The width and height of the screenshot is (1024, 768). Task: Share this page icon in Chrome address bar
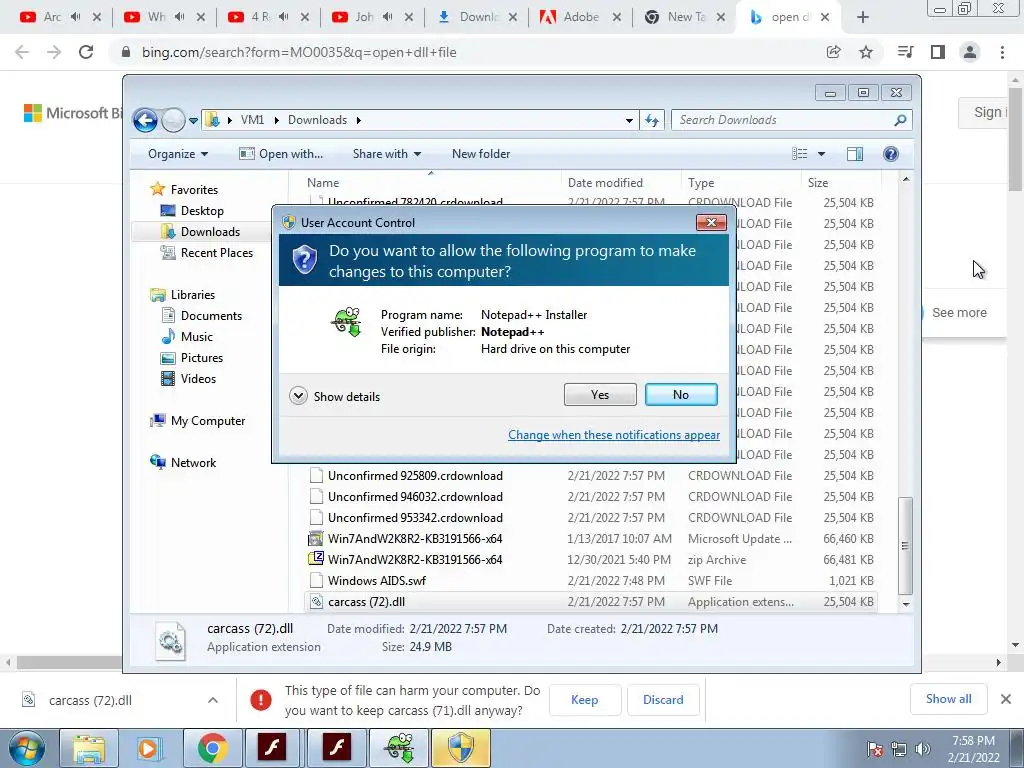click(833, 52)
